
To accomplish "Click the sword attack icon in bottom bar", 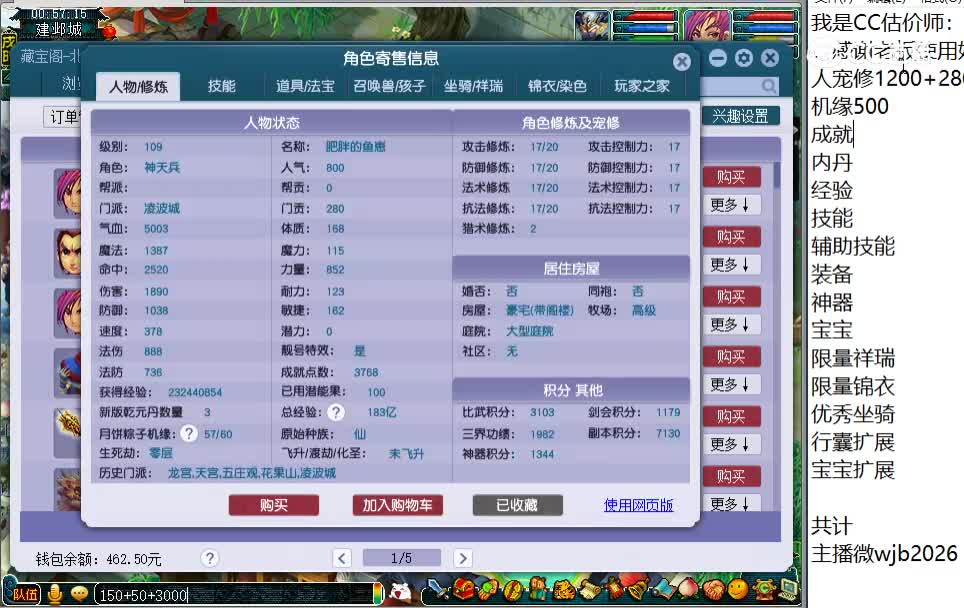I will coord(438,591).
